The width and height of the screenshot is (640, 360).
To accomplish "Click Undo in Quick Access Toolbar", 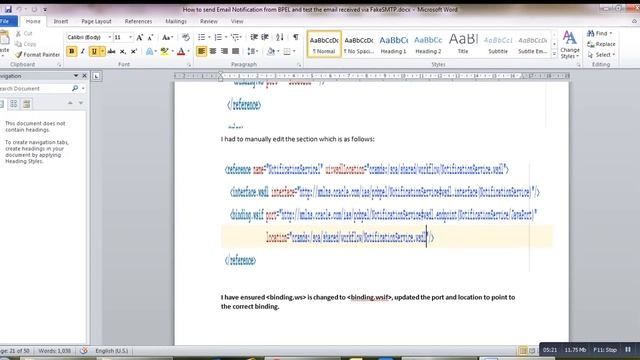I will [x=19, y=9].
